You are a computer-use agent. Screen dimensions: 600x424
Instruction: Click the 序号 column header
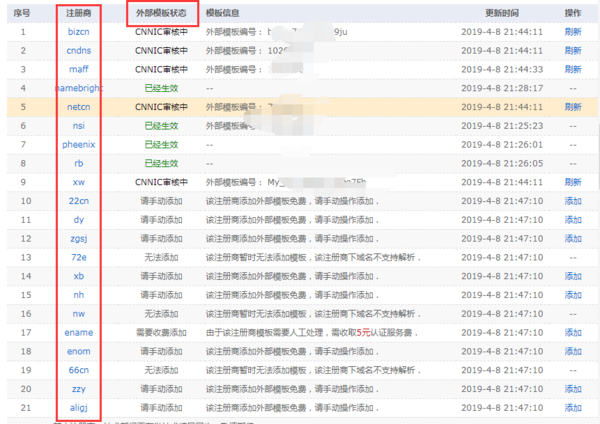[x=22, y=13]
